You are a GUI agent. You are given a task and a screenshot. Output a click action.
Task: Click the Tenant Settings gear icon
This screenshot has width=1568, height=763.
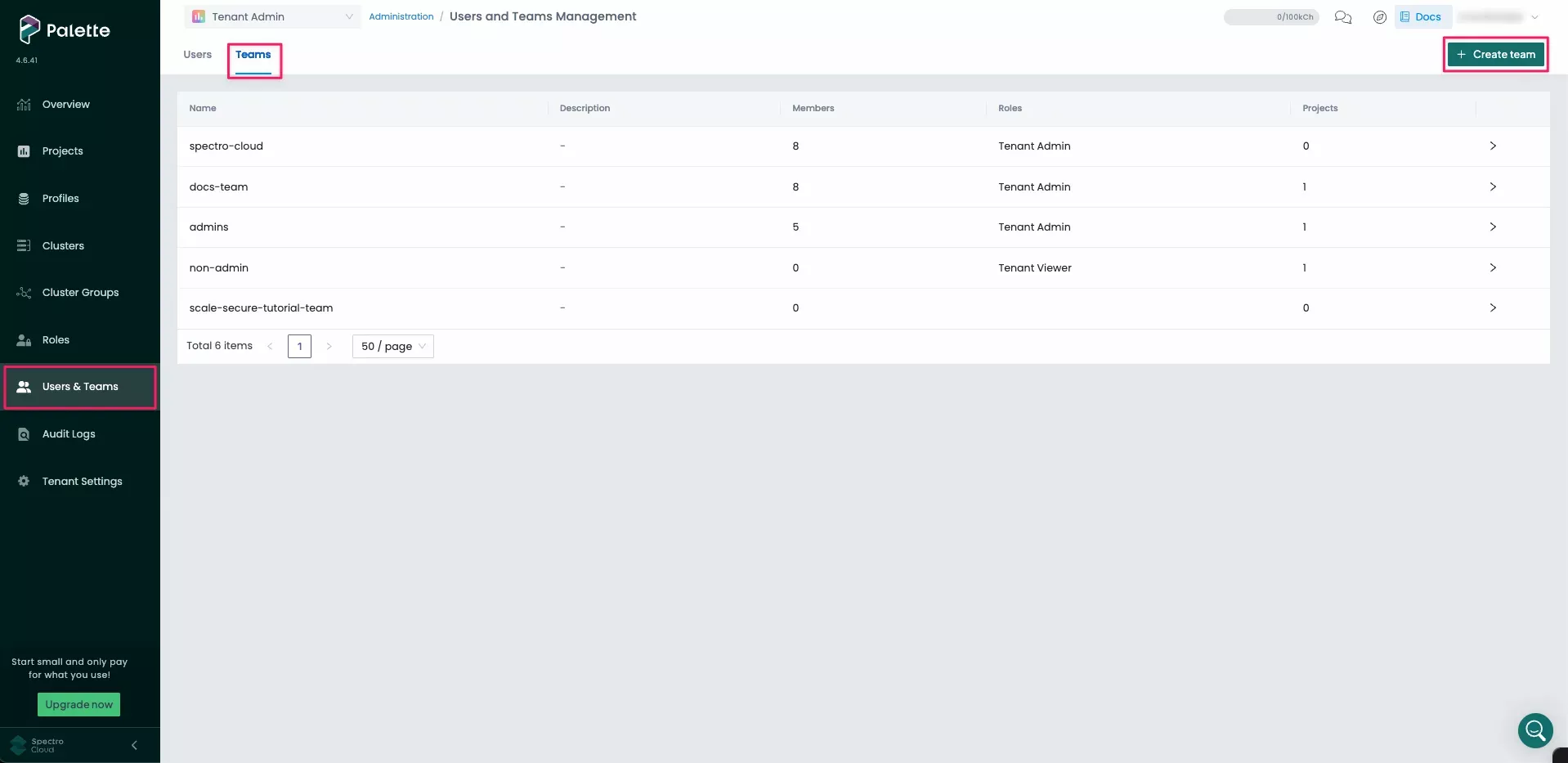(x=24, y=482)
